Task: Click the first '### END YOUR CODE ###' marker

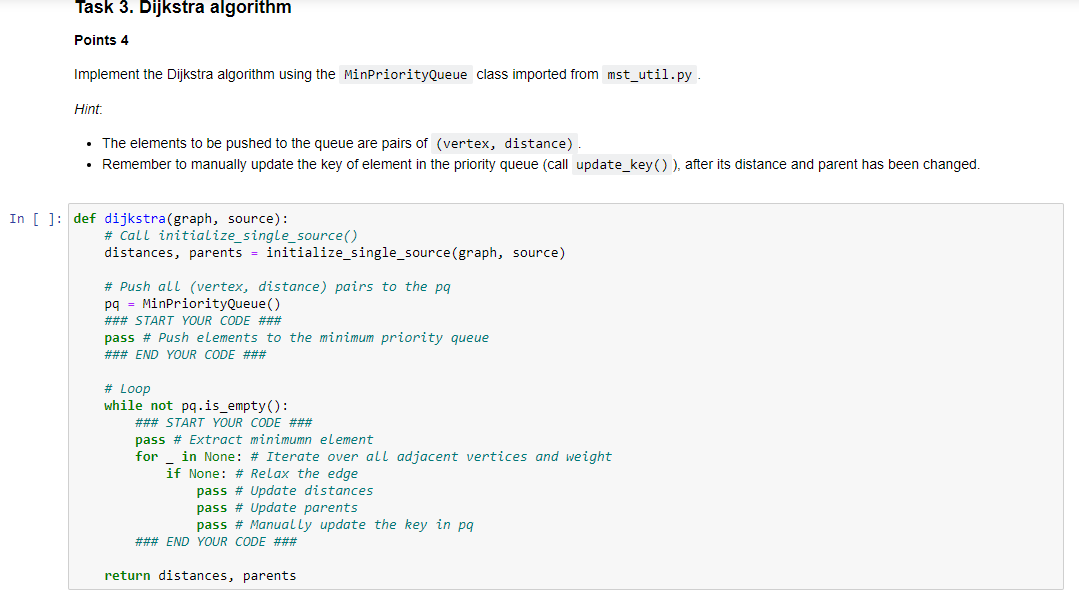Action: pyautogui.click(x=185, y=355)
